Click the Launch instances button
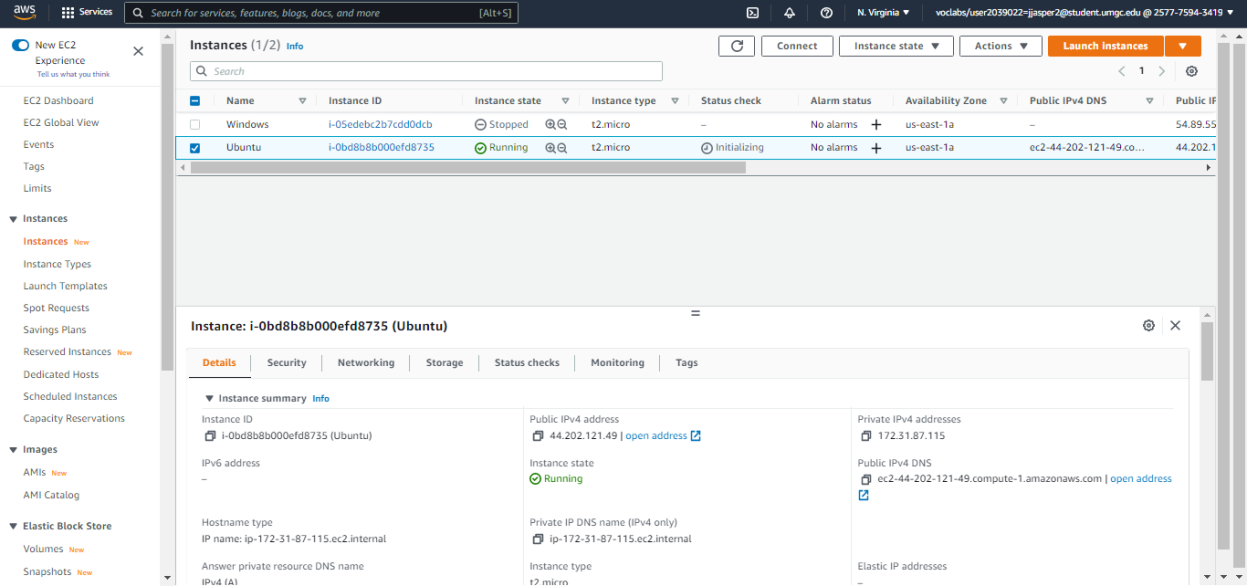This screenshot has height=586, width=1247. point(1105,46)
